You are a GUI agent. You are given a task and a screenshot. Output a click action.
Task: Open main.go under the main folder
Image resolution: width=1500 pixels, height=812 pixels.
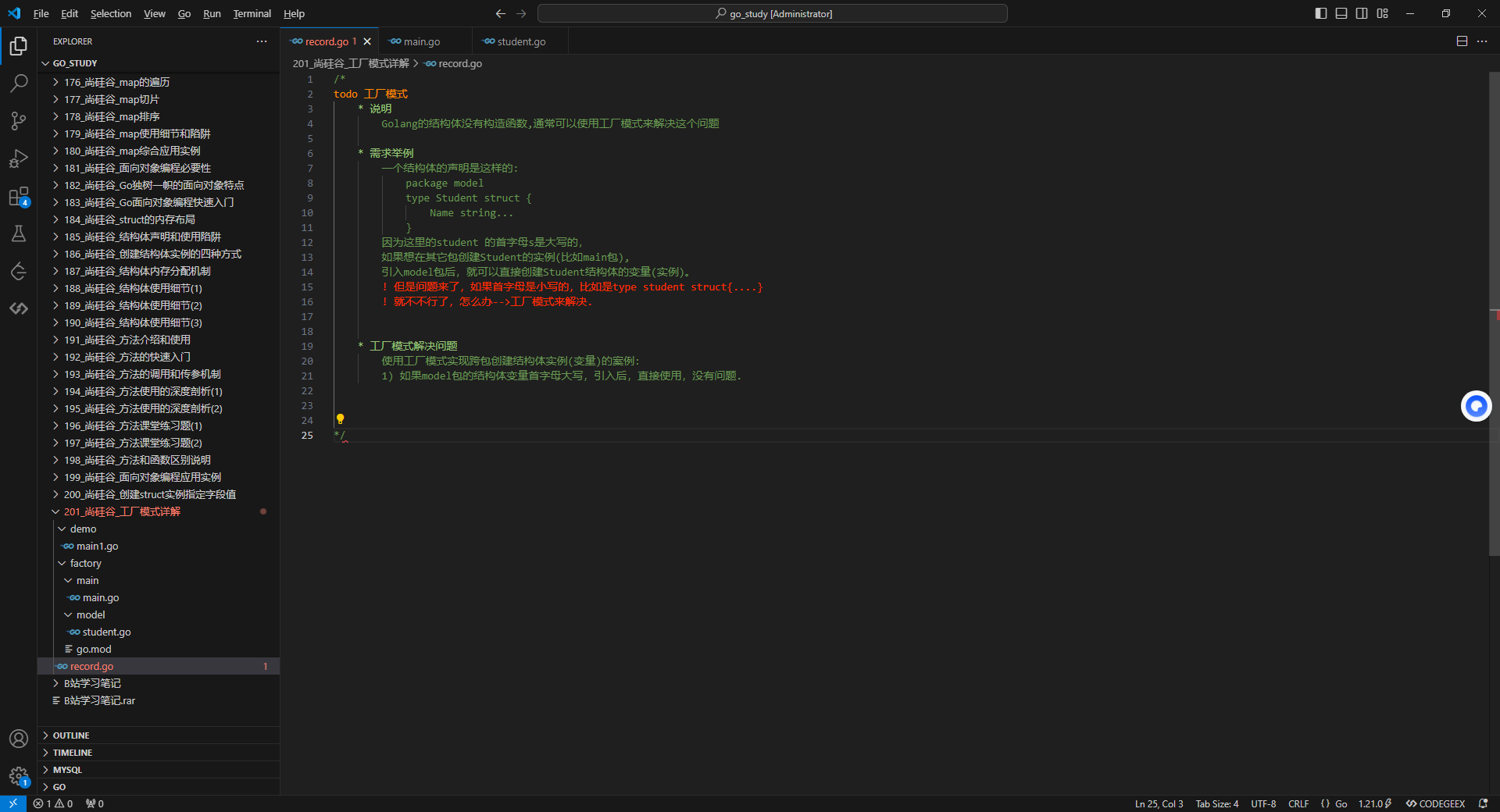point(159,597)
